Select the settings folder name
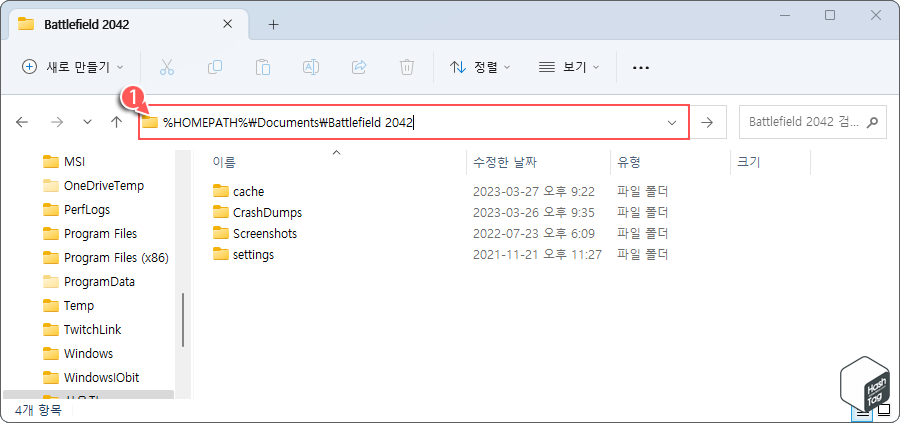 254,254
